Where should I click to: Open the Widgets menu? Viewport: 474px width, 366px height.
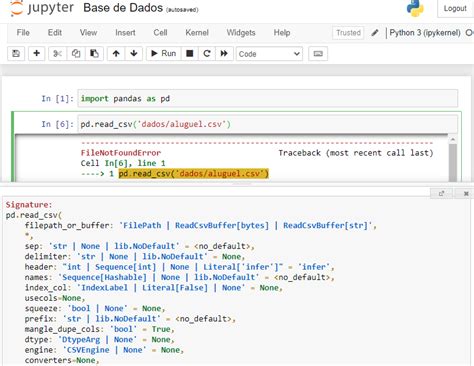241,33
